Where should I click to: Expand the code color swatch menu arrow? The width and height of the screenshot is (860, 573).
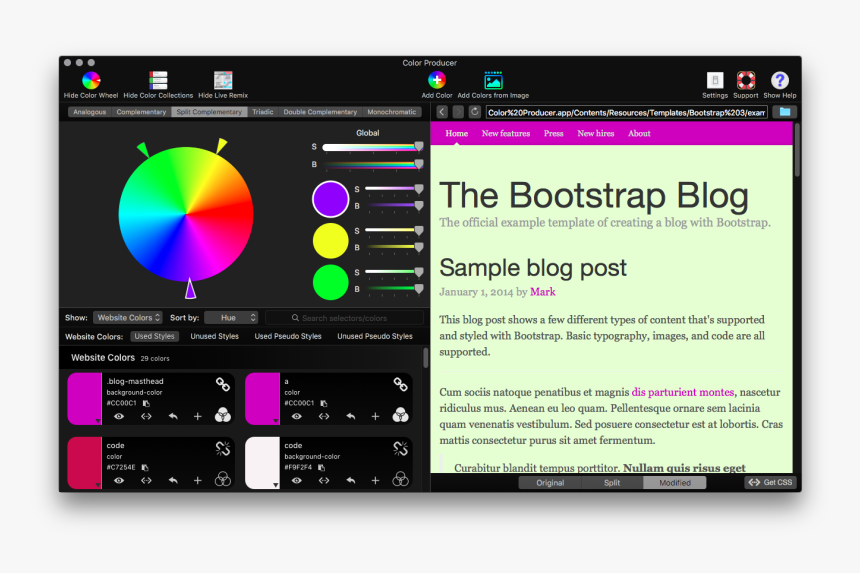point(98,485)
